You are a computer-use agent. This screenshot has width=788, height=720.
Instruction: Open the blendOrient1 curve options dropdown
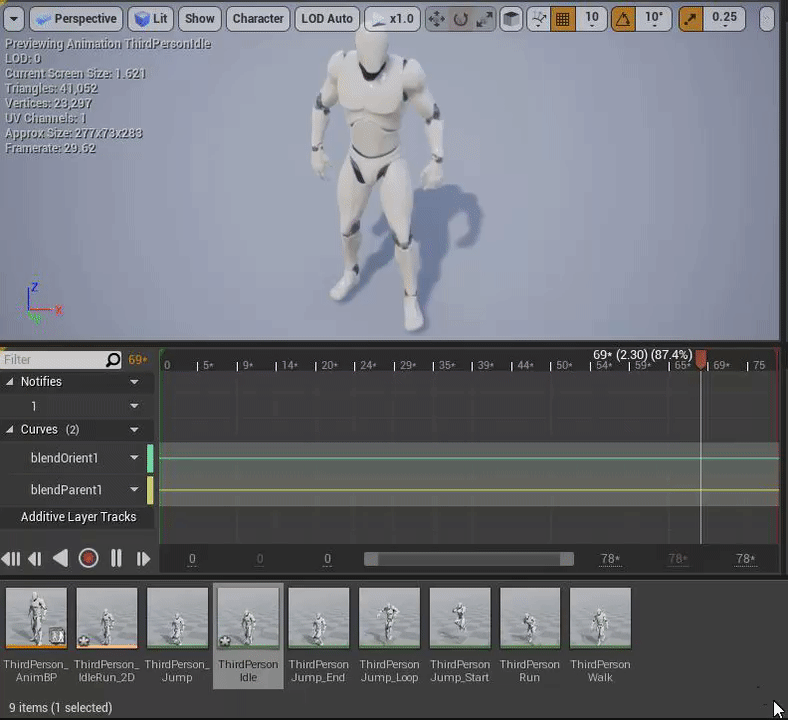(134, 458)
